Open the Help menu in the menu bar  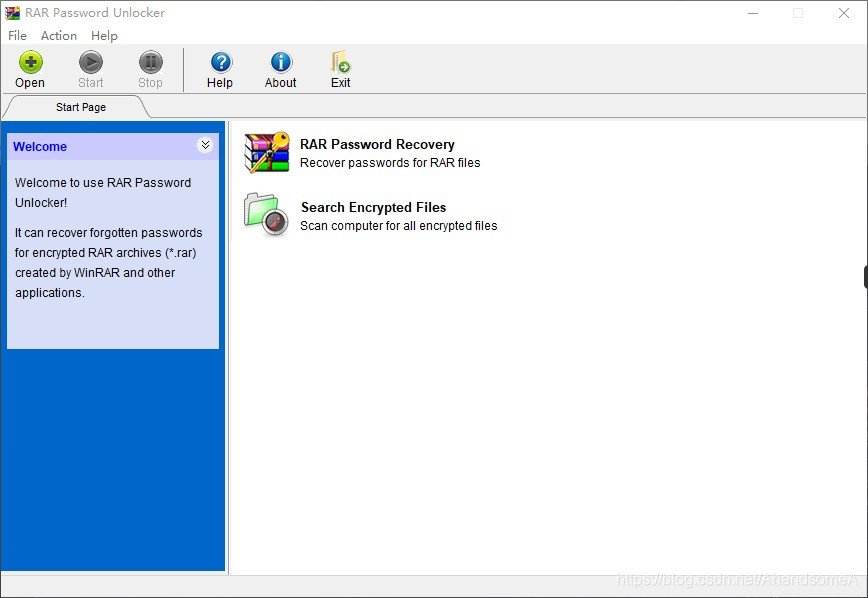point(104,35)
